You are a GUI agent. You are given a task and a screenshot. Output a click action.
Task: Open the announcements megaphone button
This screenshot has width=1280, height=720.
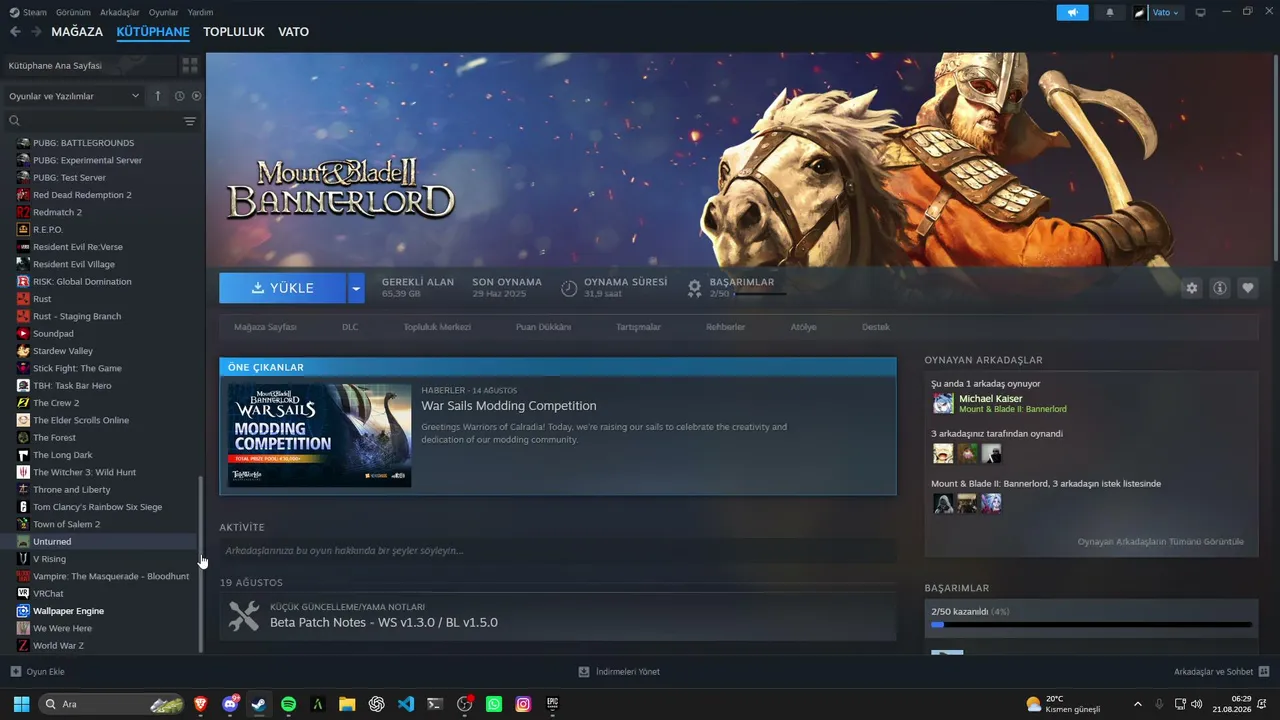1071,13
